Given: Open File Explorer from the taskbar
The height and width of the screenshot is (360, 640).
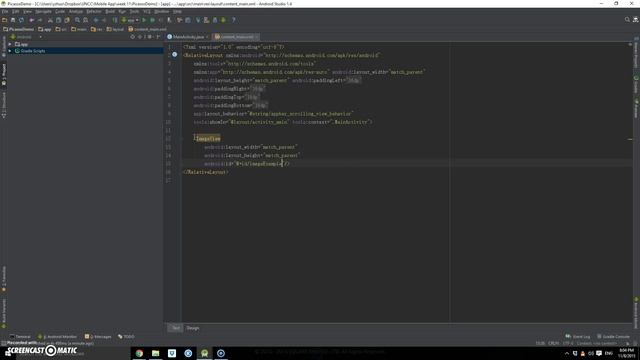Looking at the screenshot, I should [x=156, y=353].
